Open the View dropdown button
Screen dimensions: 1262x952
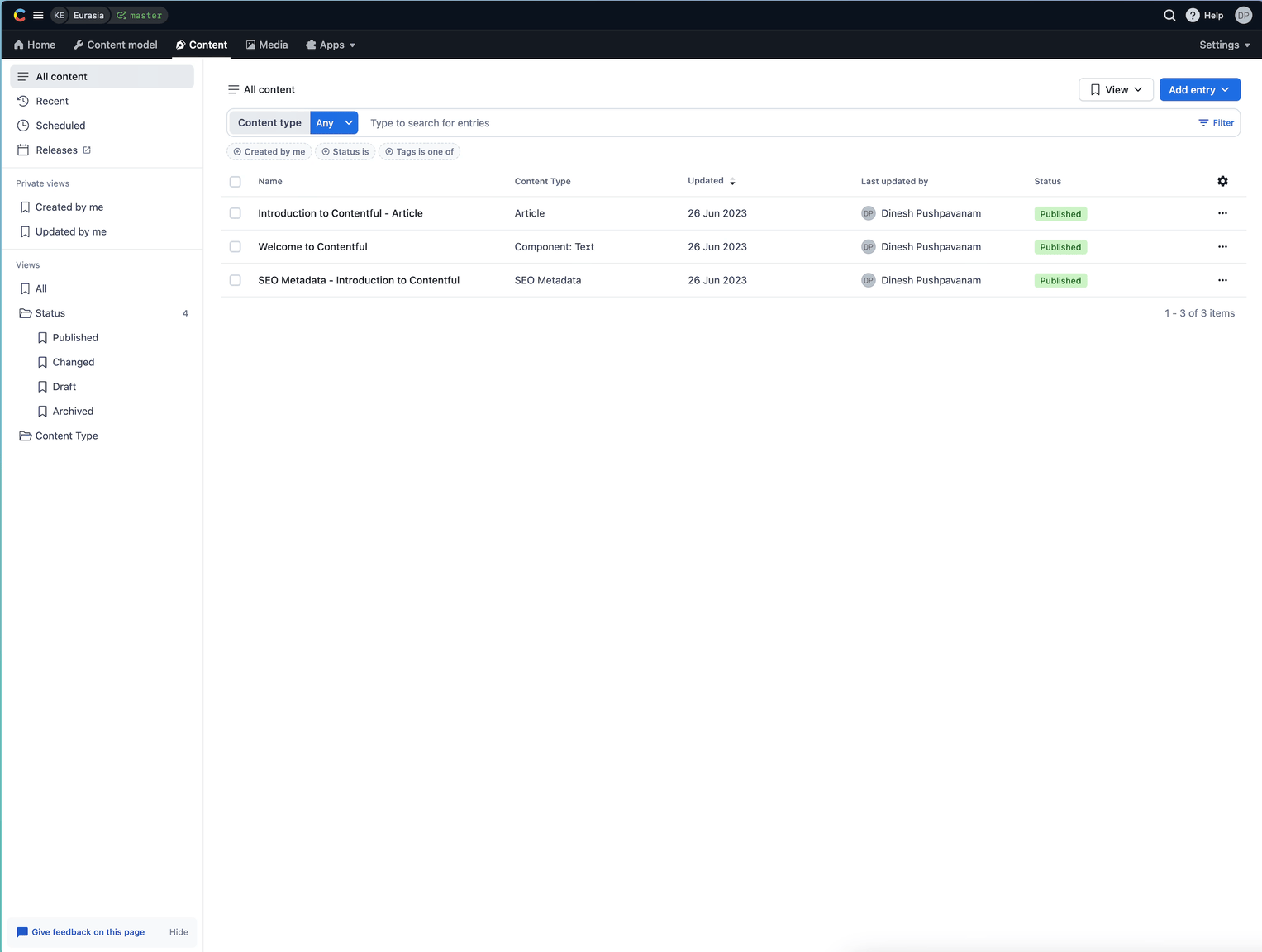pyautogui.click(x=1116, y=90)
